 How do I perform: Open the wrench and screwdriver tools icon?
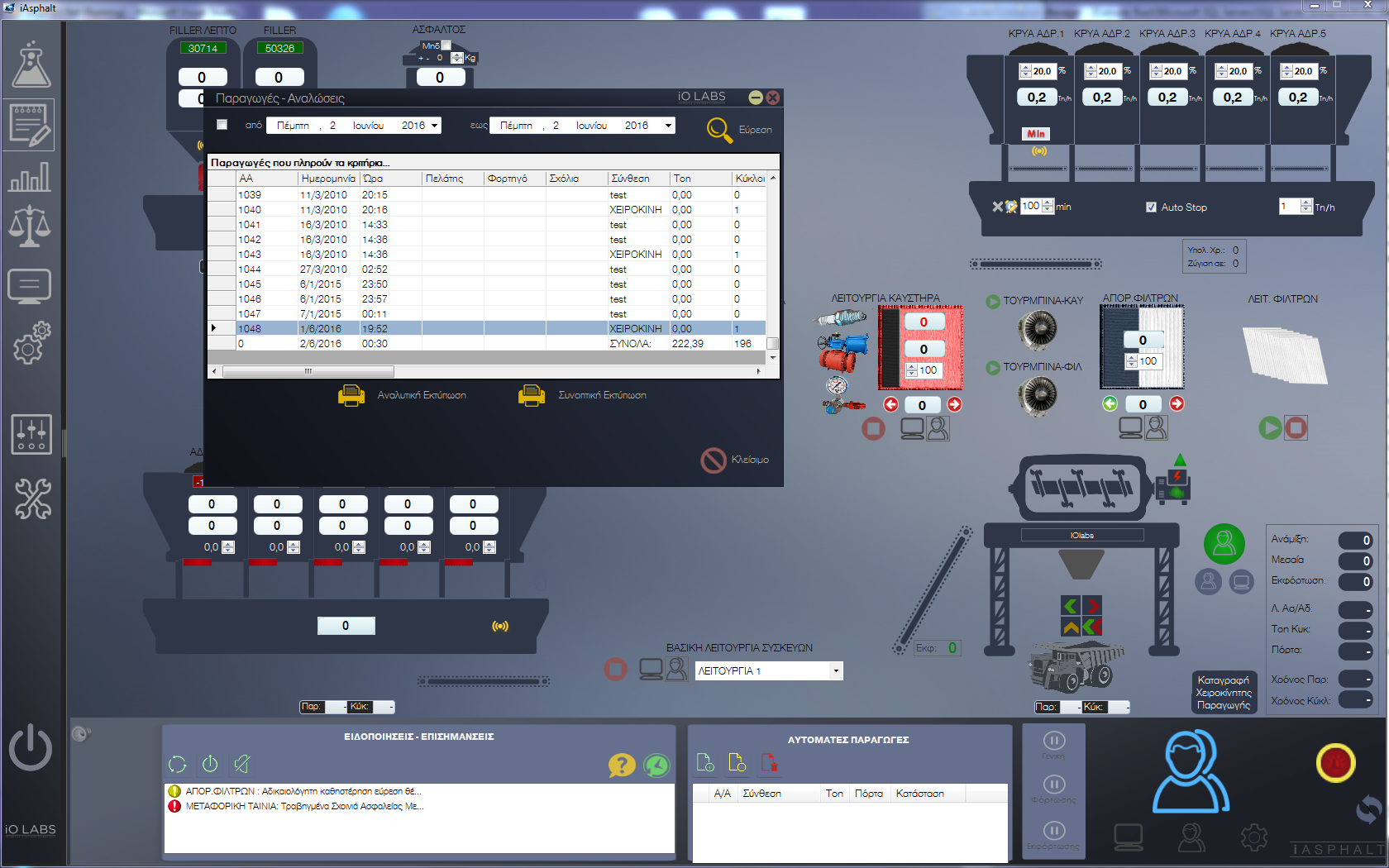[32, 498]
